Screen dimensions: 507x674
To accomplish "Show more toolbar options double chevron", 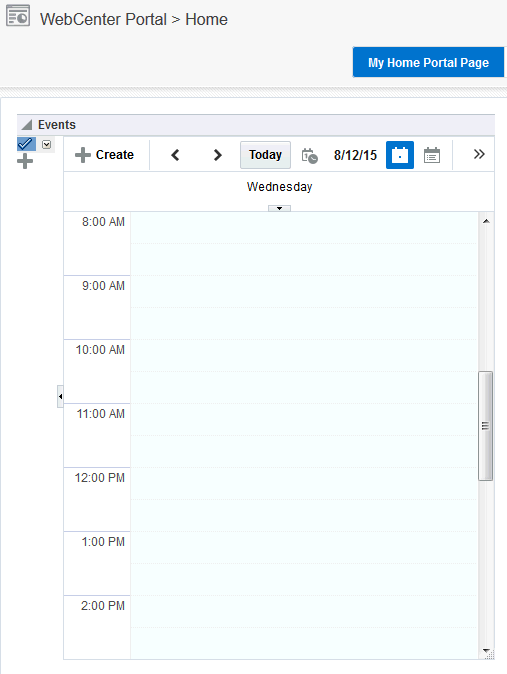I will pos(479,154).
